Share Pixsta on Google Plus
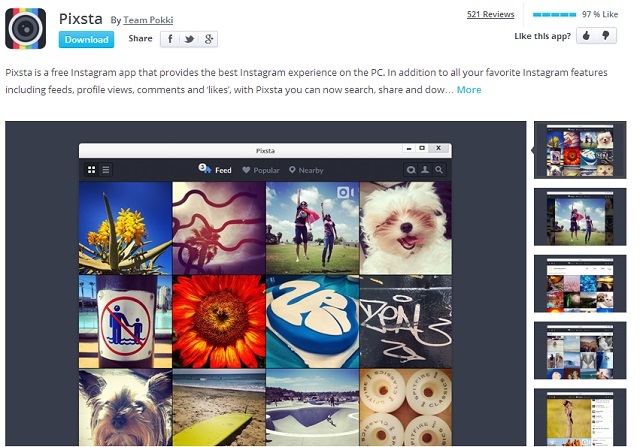The height and width of the screenshot is (447, 640). (x=209, y=39)
